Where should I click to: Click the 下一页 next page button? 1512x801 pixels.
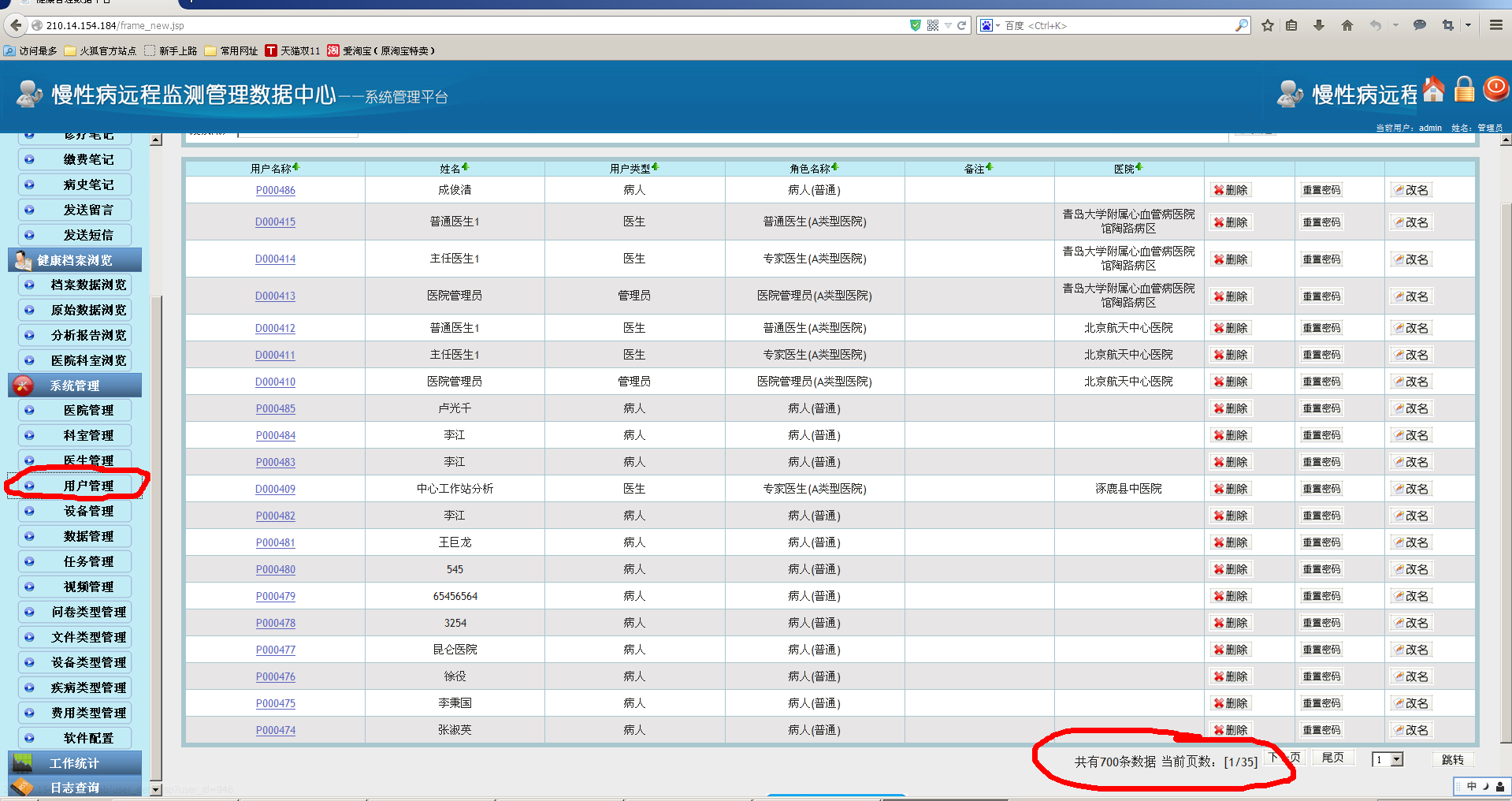[1286, 758]
